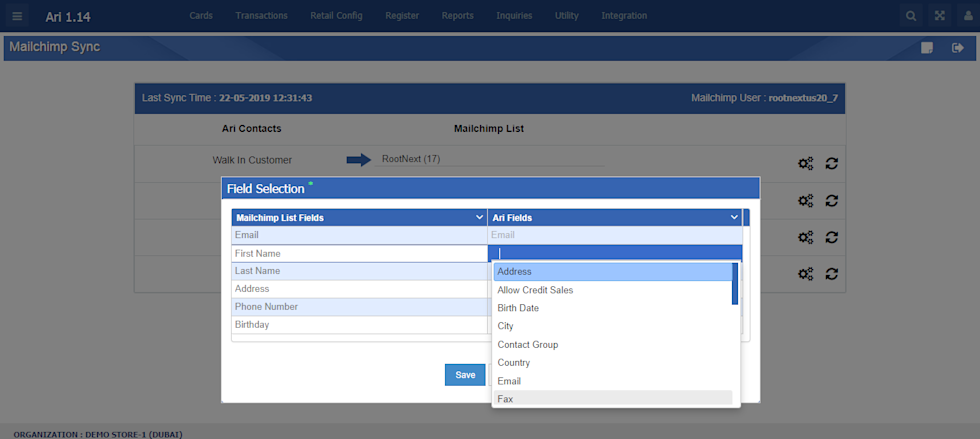Open the Transactions menu
This screenshot has height=439, width=980.
pos(261,16)
